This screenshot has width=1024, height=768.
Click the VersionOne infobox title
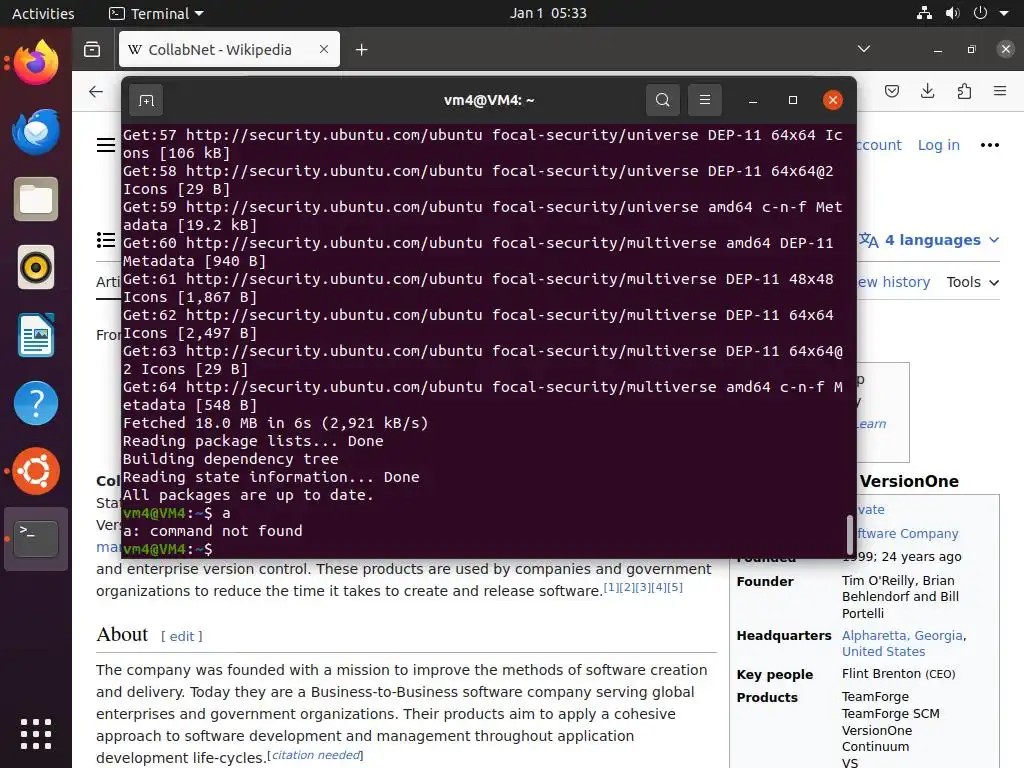[909, 481]
